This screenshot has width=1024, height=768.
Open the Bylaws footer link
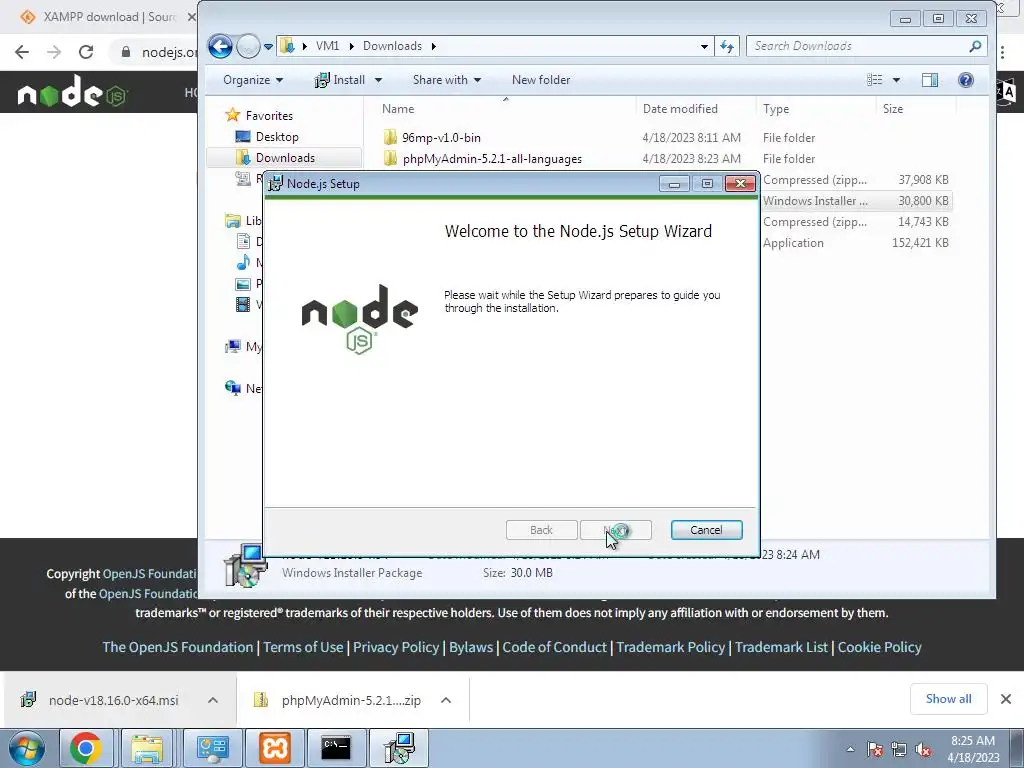pos(471,647)
